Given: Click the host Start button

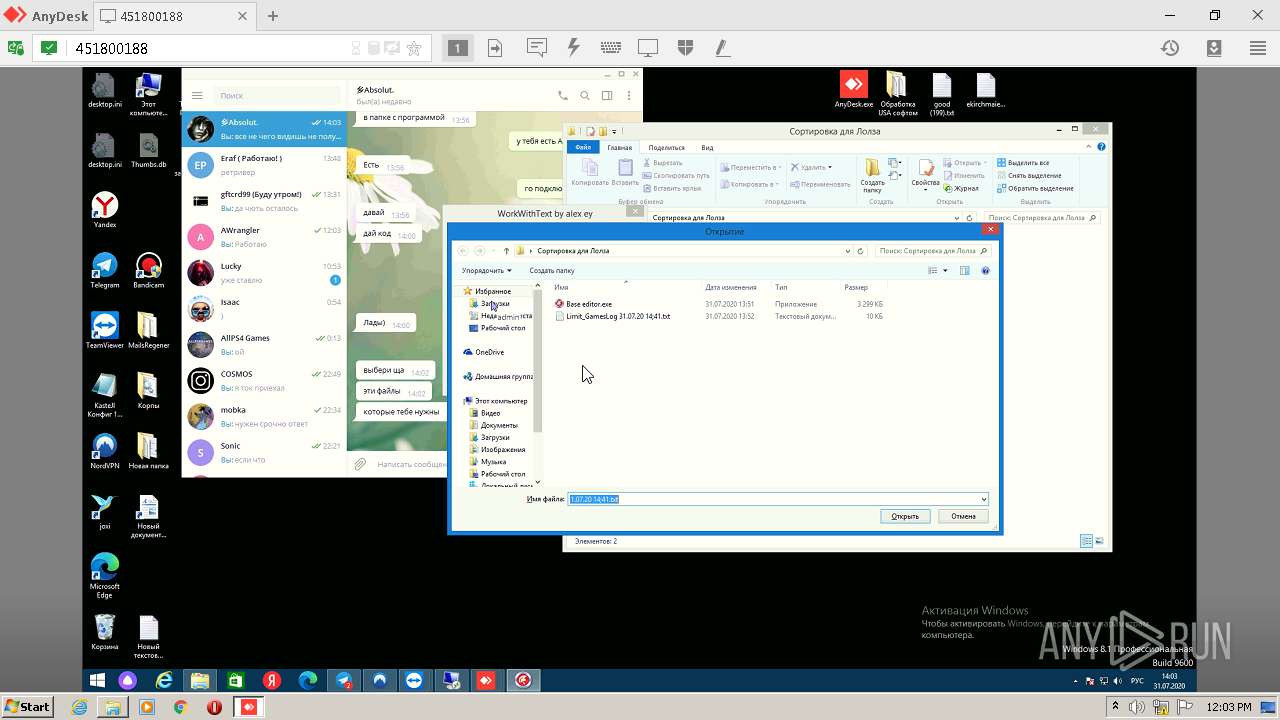Looking at the screenshot, I should pos(27,706).
